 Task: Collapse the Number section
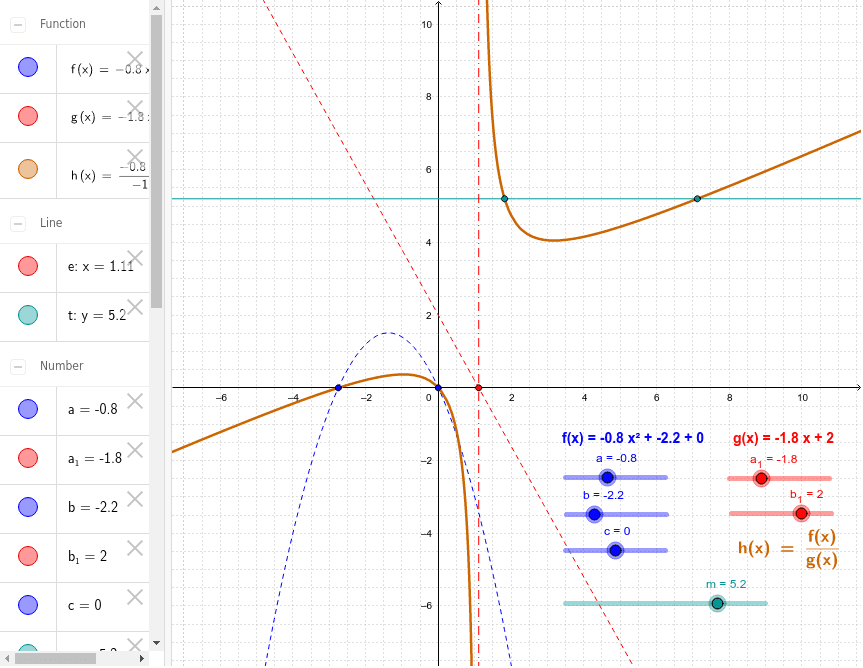[x=16, y=366]
